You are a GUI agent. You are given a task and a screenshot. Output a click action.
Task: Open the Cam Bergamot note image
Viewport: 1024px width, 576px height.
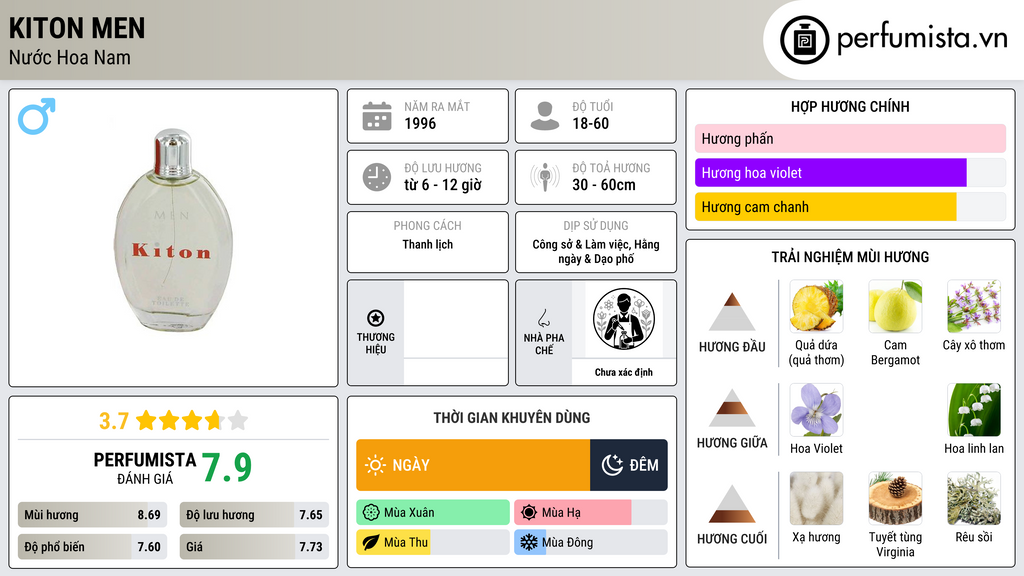point(895,306)
